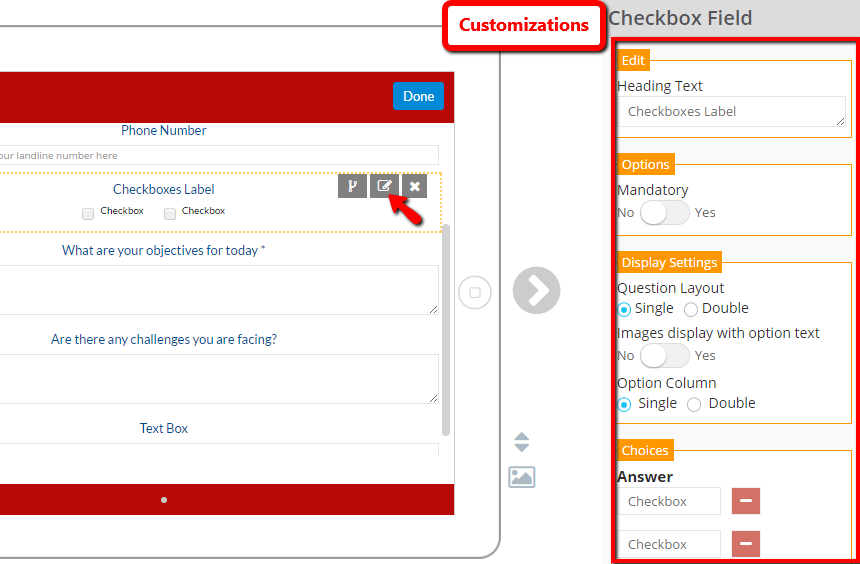Image resolution: width=860 pixels, height=564 pixels.
Task: Click the Done button
Action: click(418, 96)
